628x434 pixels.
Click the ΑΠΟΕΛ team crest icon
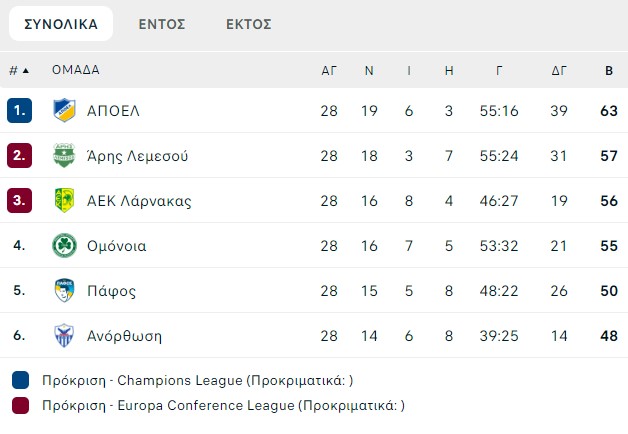[64, 110]
